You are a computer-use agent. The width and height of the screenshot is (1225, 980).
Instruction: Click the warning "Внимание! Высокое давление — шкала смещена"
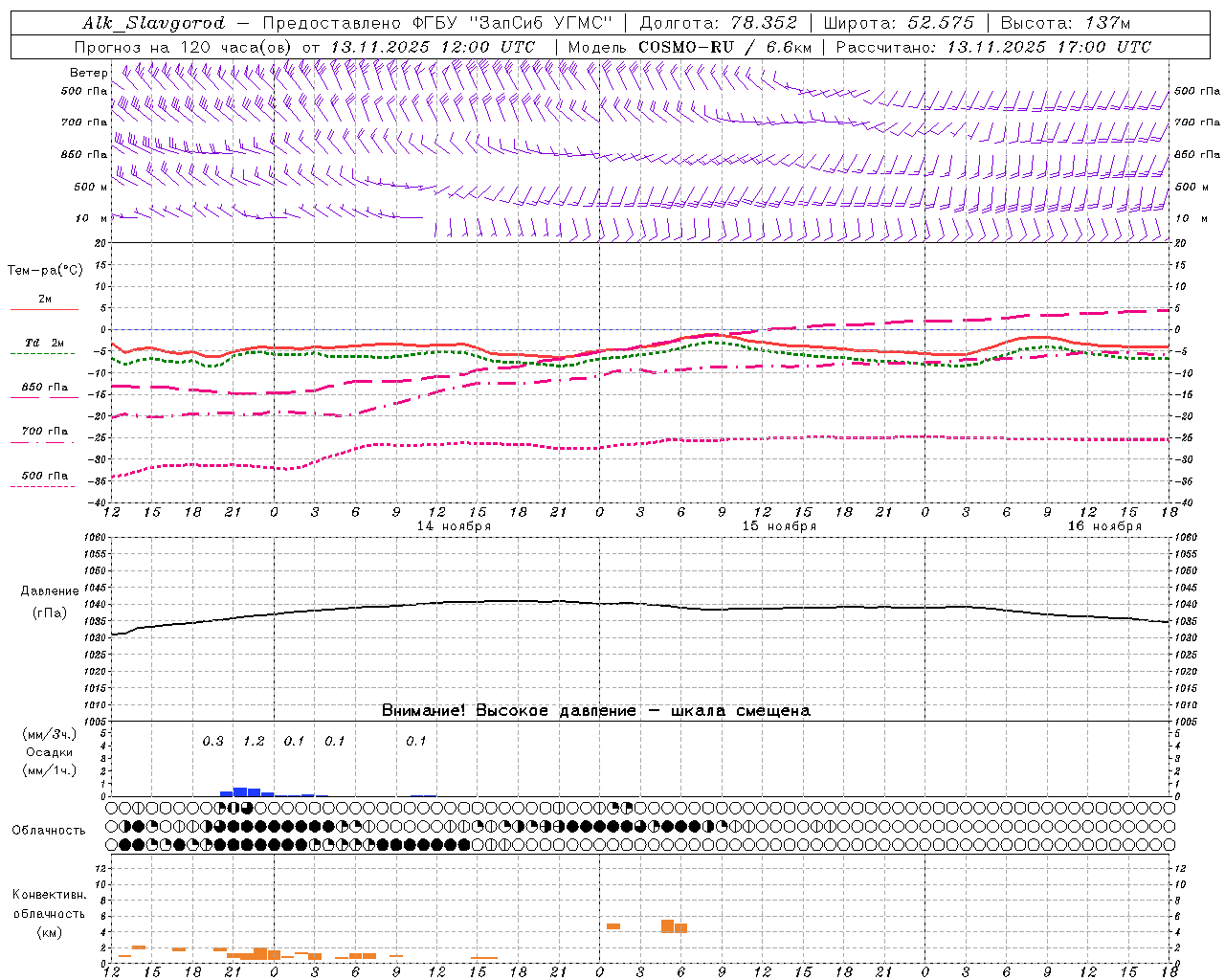coord(596,711)
